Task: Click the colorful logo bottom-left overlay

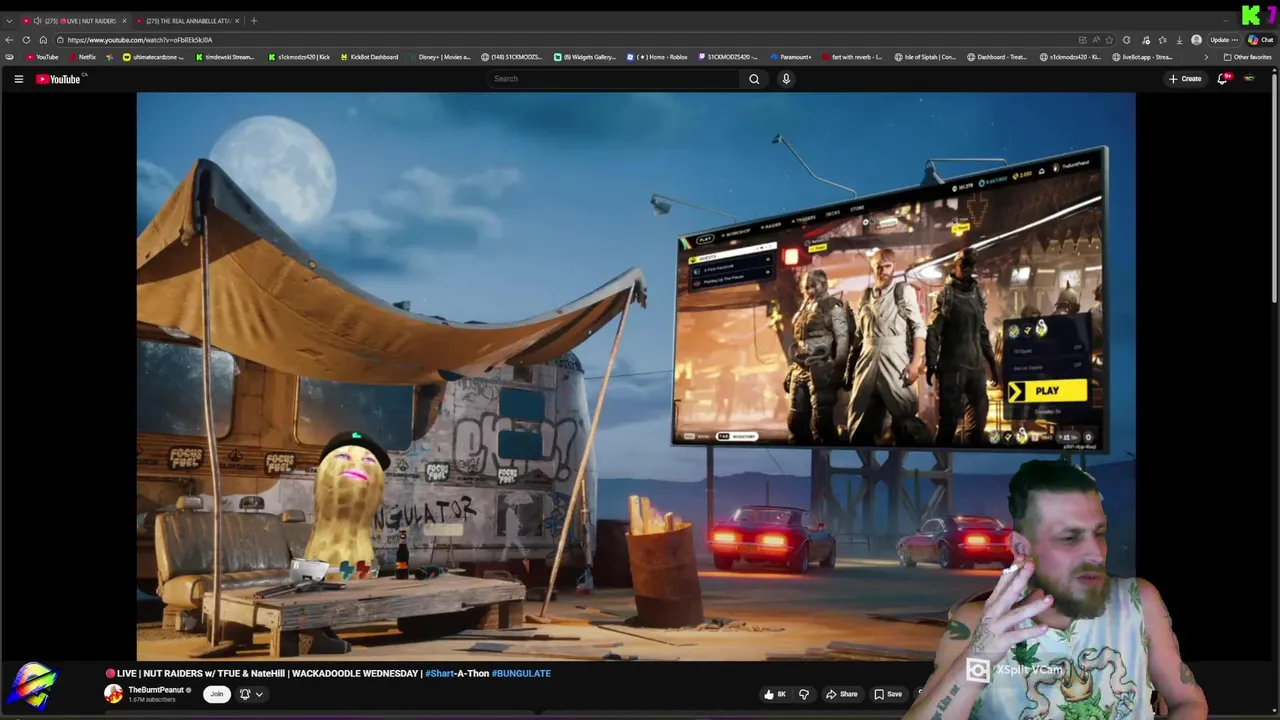Action: click(32, 686)
